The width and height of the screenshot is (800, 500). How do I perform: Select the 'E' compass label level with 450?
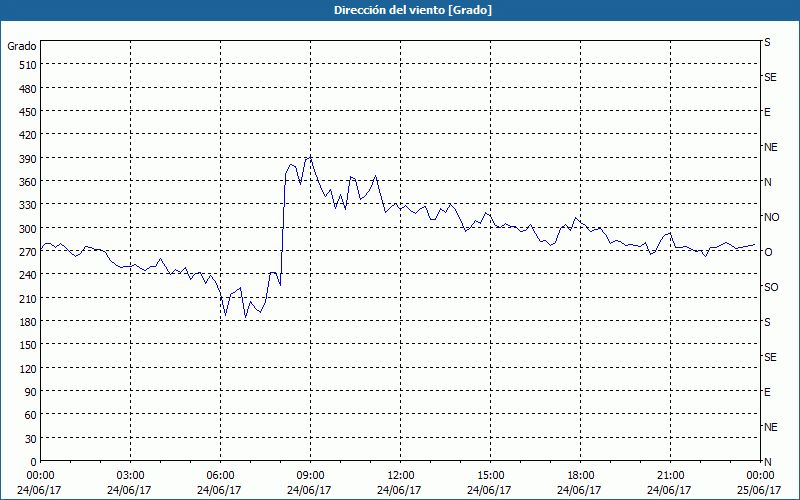[767, 112]
